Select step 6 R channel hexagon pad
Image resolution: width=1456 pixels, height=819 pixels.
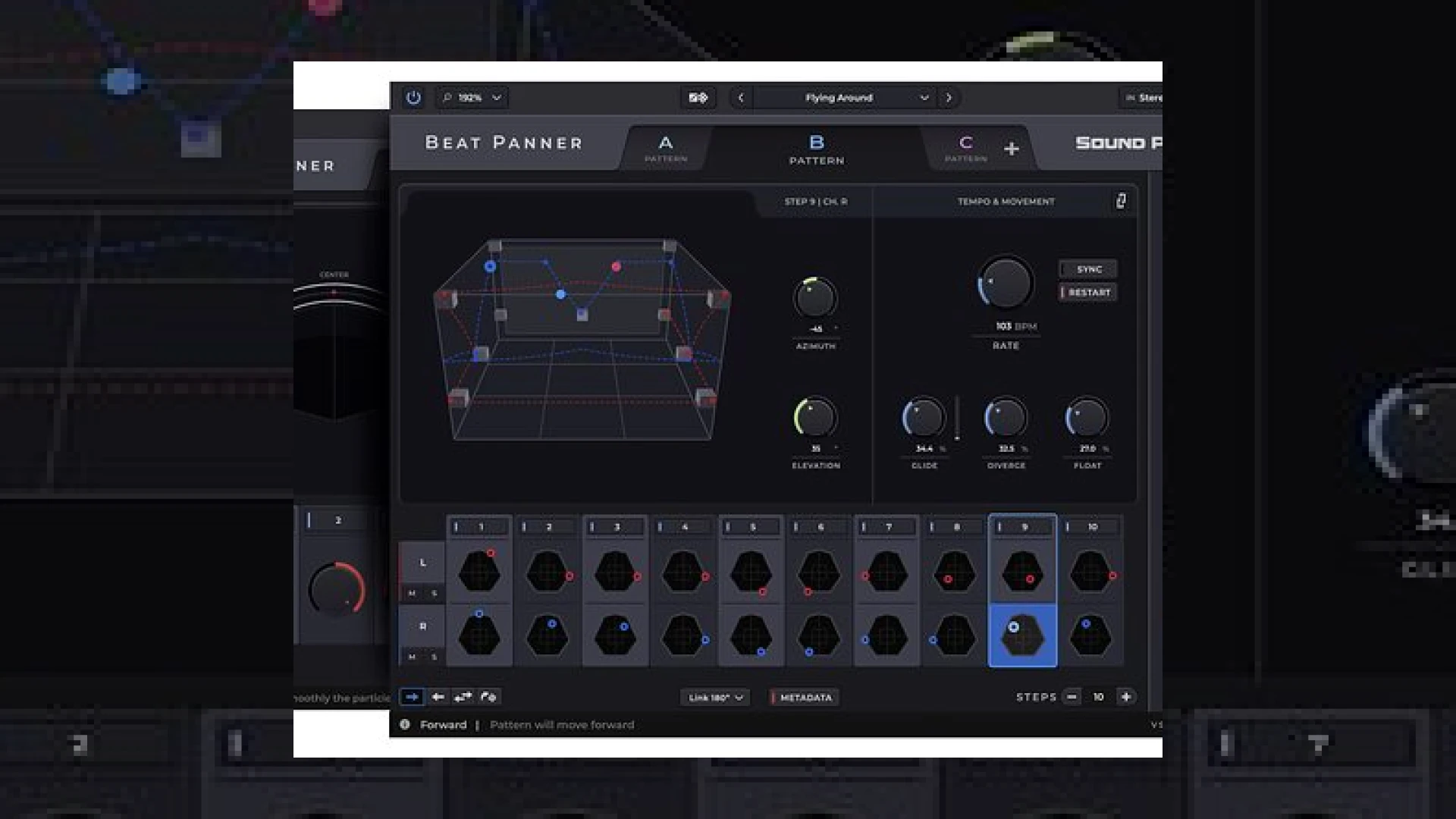point(819,635)
